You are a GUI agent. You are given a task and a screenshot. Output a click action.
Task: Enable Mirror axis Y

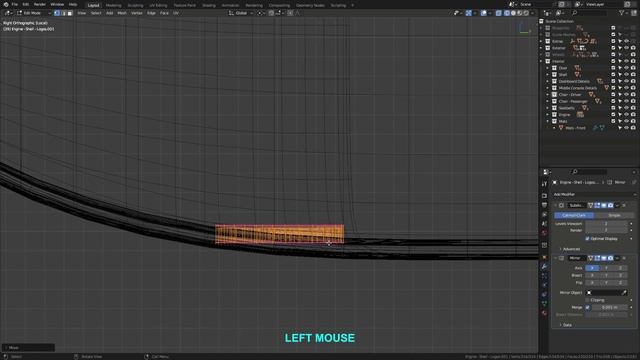(x=606, y=268)
